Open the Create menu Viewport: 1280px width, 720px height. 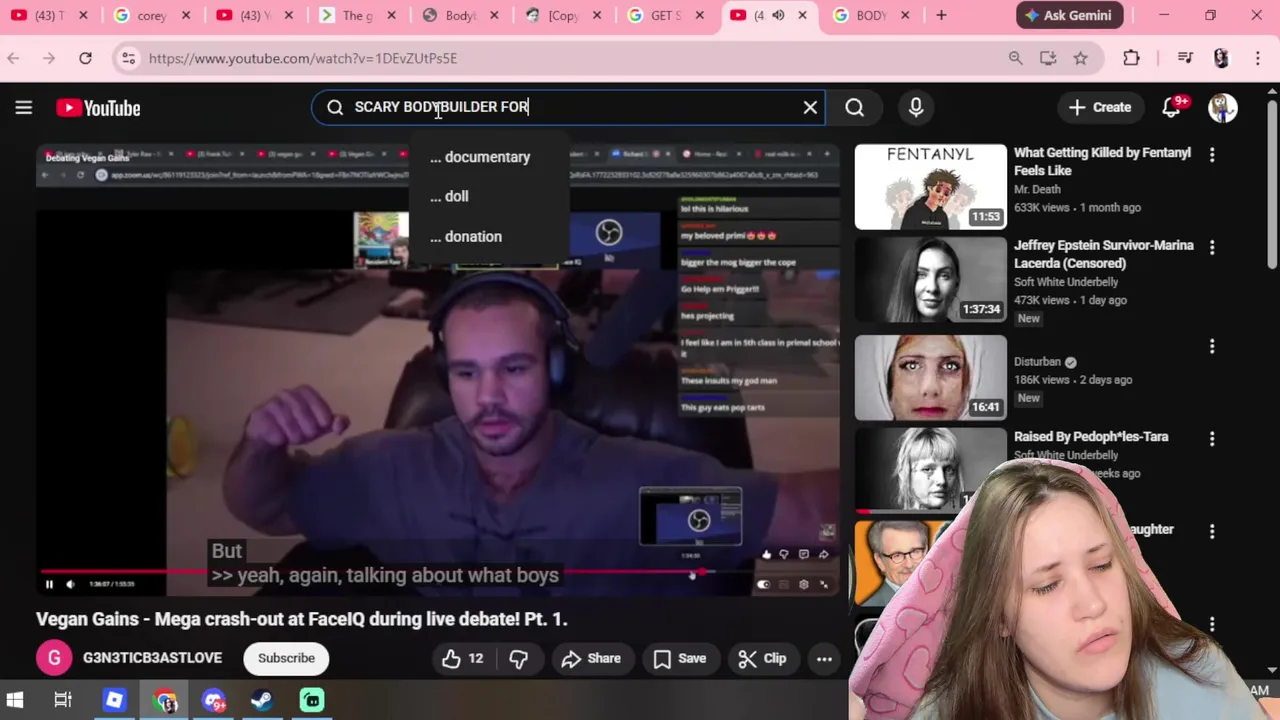tap(1100, 107)
